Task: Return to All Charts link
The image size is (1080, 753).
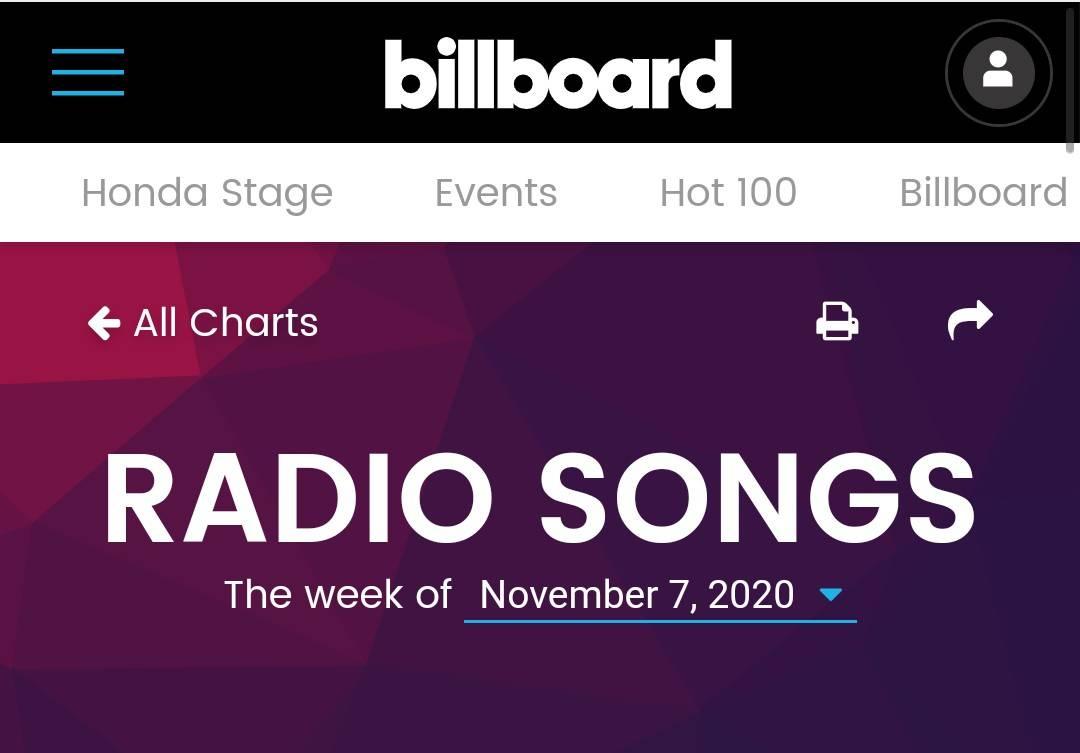Action: tap(202, 322)
